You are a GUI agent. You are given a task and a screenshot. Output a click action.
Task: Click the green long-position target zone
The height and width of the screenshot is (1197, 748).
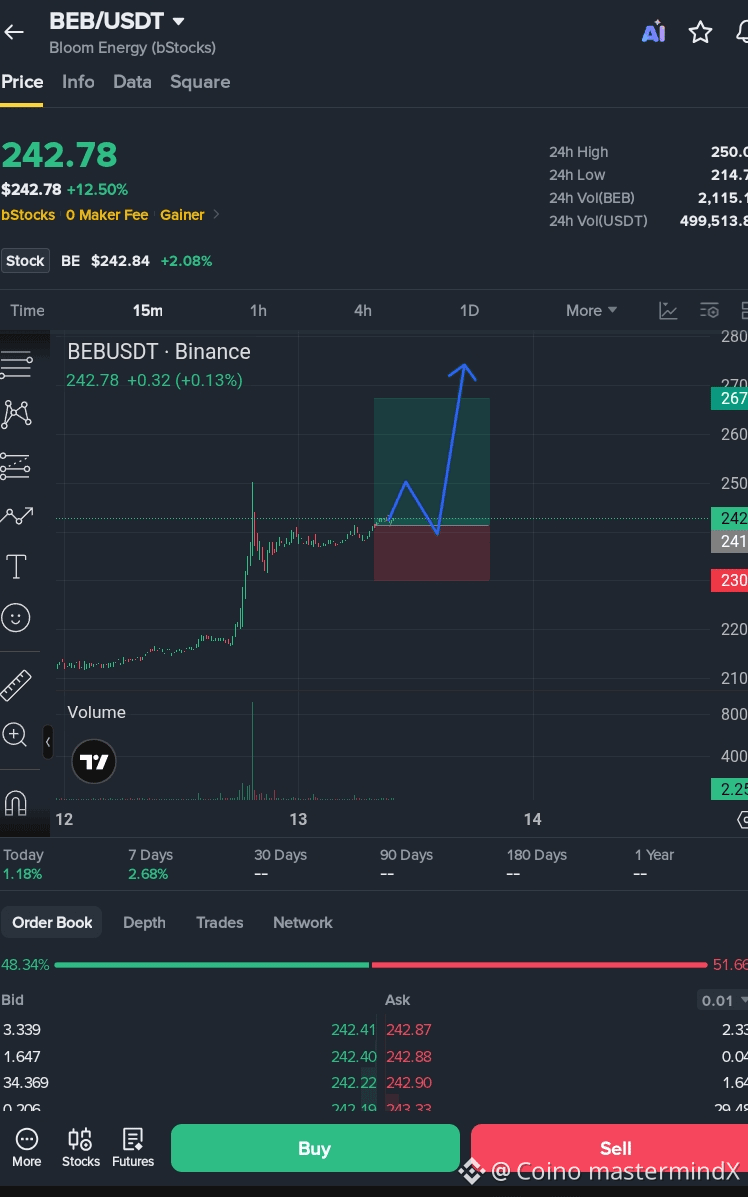coord(431,461)
